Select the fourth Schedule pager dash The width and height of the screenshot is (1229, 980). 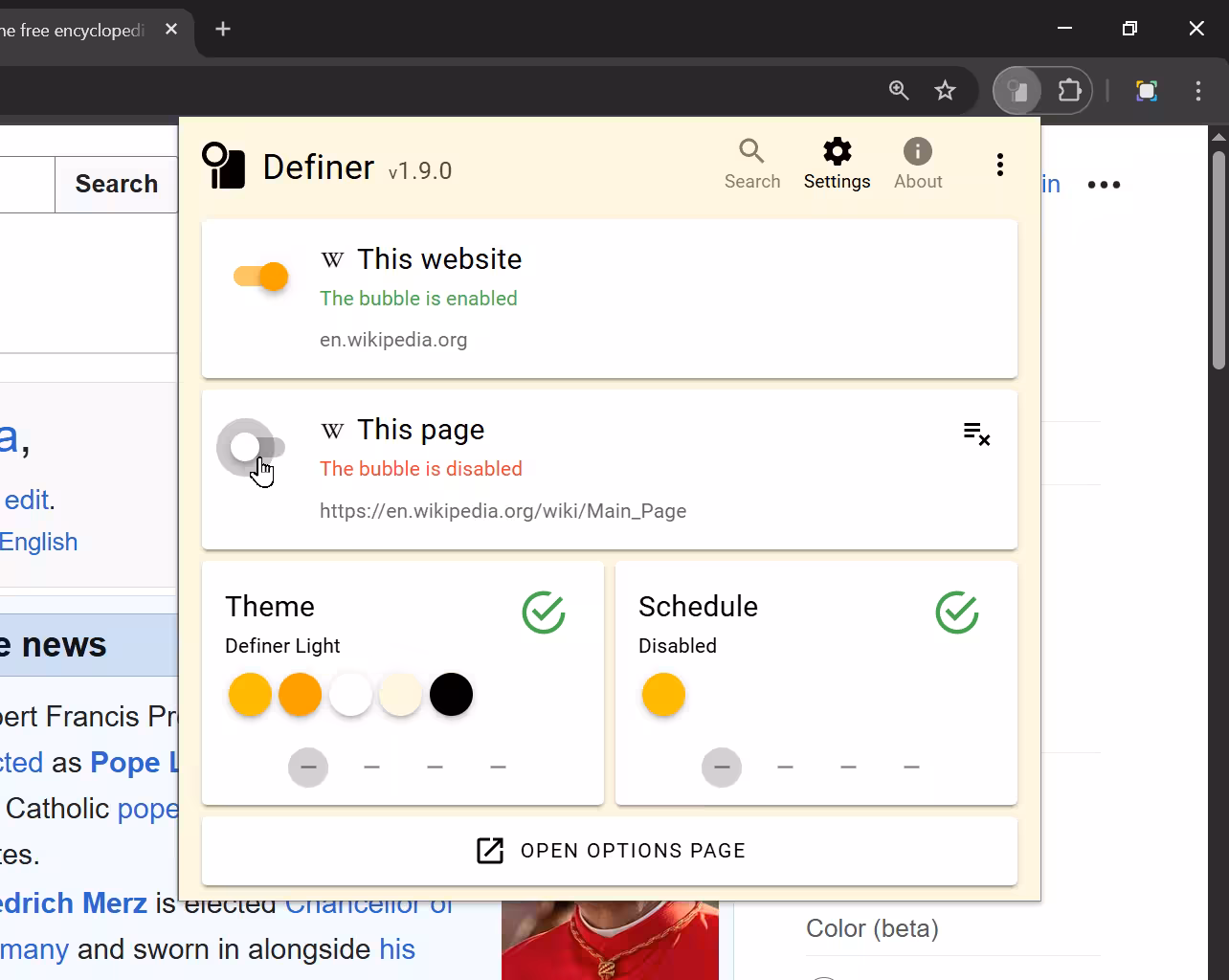911,768
